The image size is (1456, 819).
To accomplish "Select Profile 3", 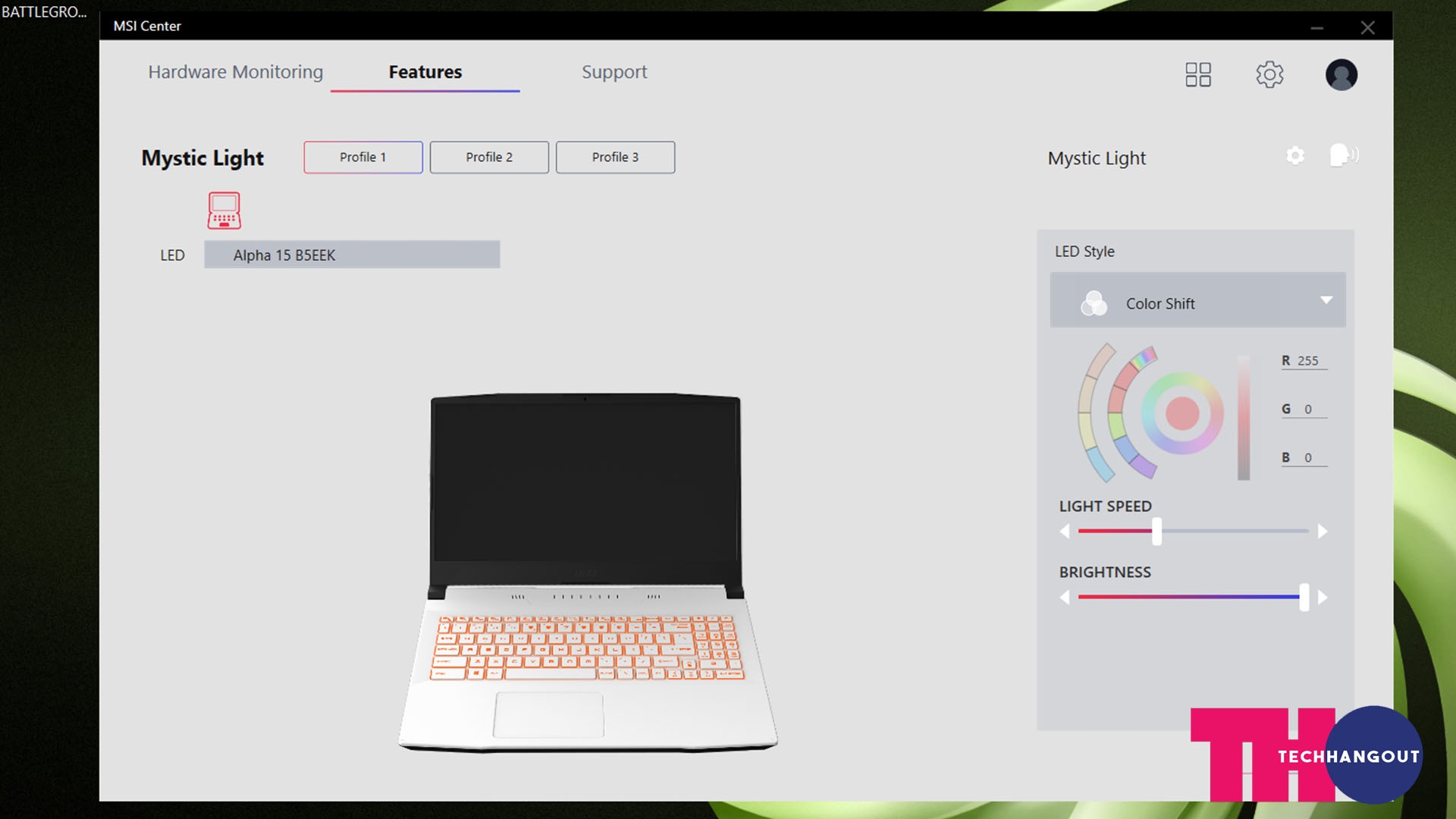I will click(x=615, y=157).
